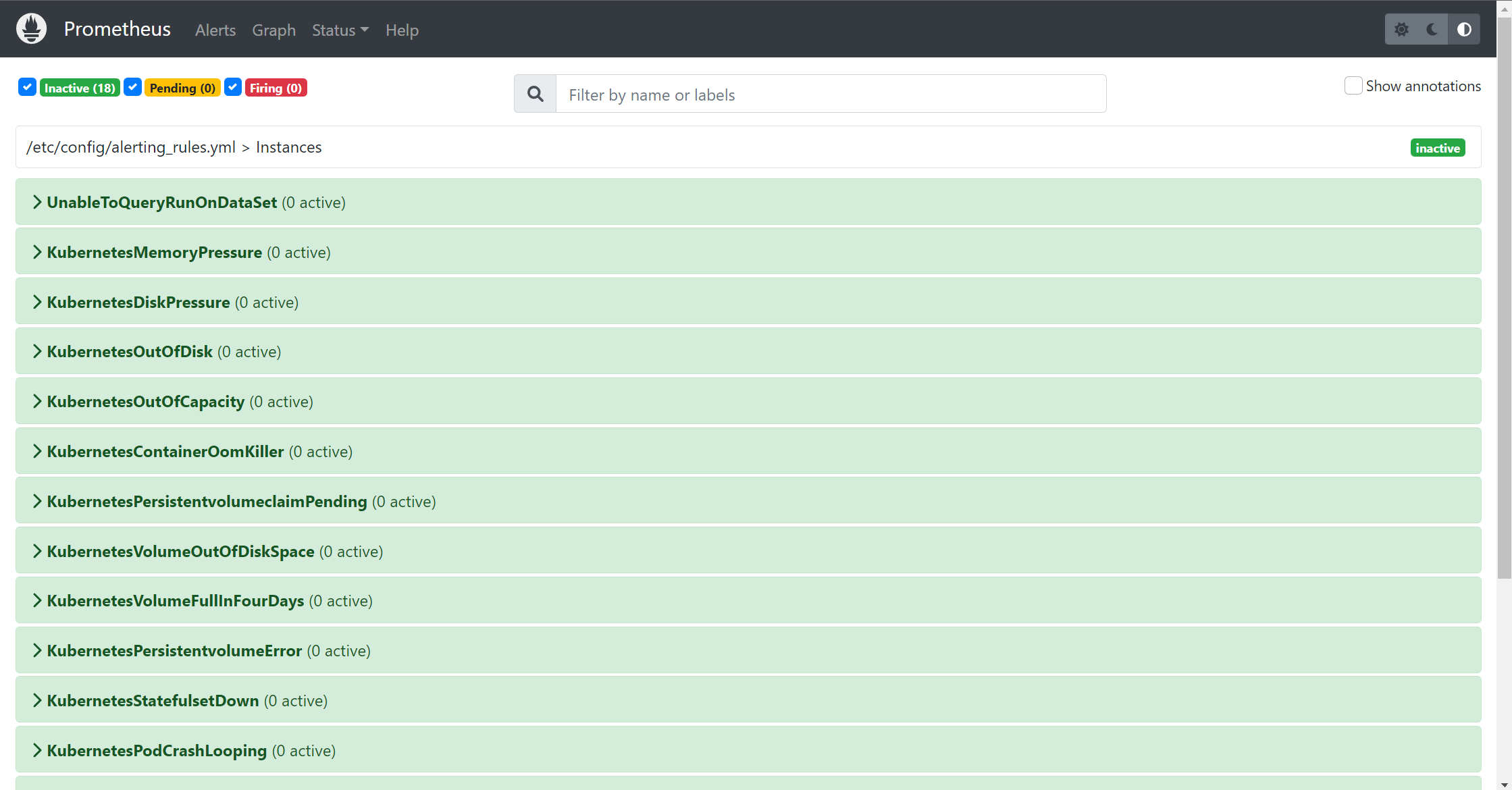Expand KubernetesPersistentvolumeclaimPending alert rule
1512x790 pixels.
(748, 501)
